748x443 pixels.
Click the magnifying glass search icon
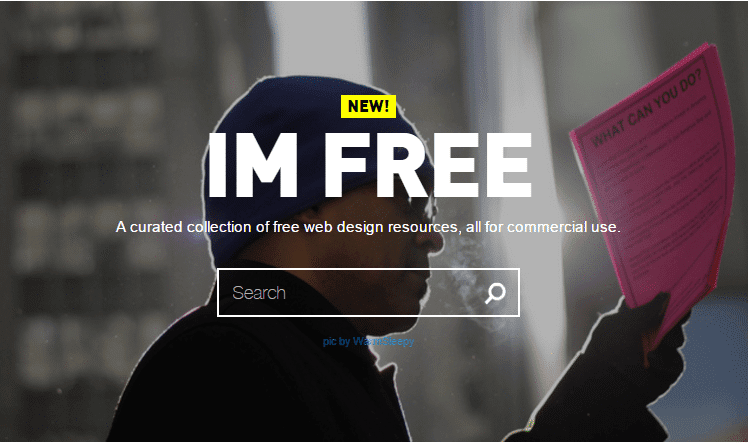tap(495, 293)
